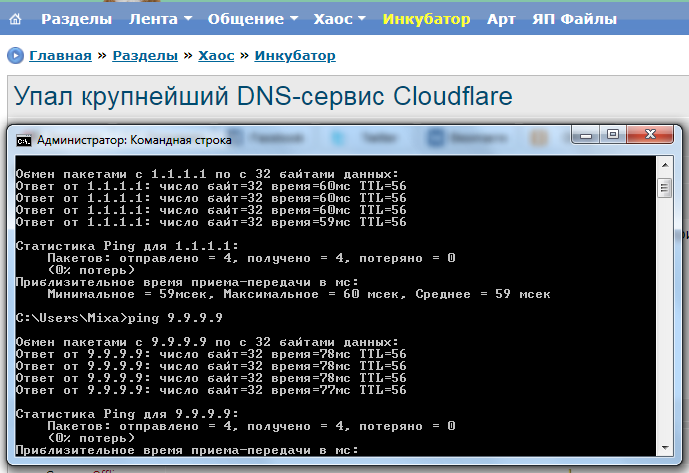
Task: Maximize the command prompt window
Action: [x=613, y=135]
